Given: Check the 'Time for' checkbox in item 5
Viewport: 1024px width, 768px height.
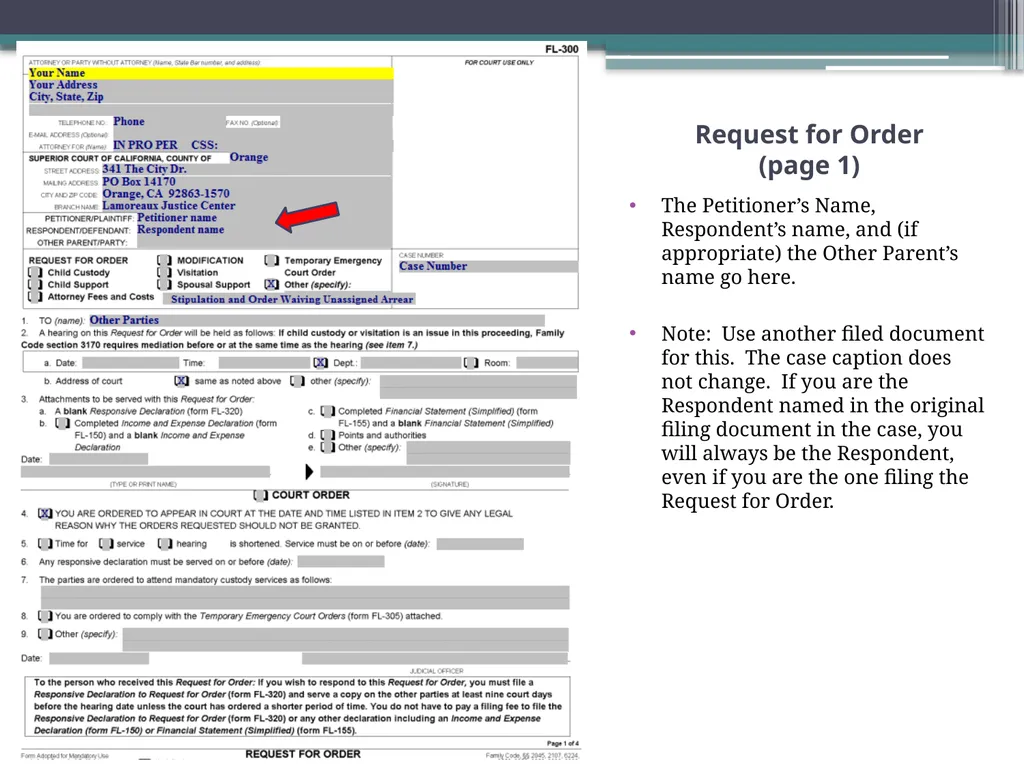Looking at the screenshot, I should coord(45,543).
